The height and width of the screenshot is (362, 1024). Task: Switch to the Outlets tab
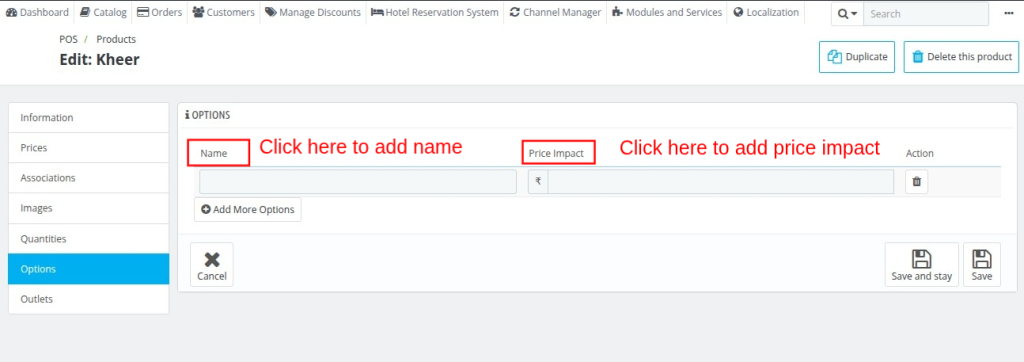point(88,299)
